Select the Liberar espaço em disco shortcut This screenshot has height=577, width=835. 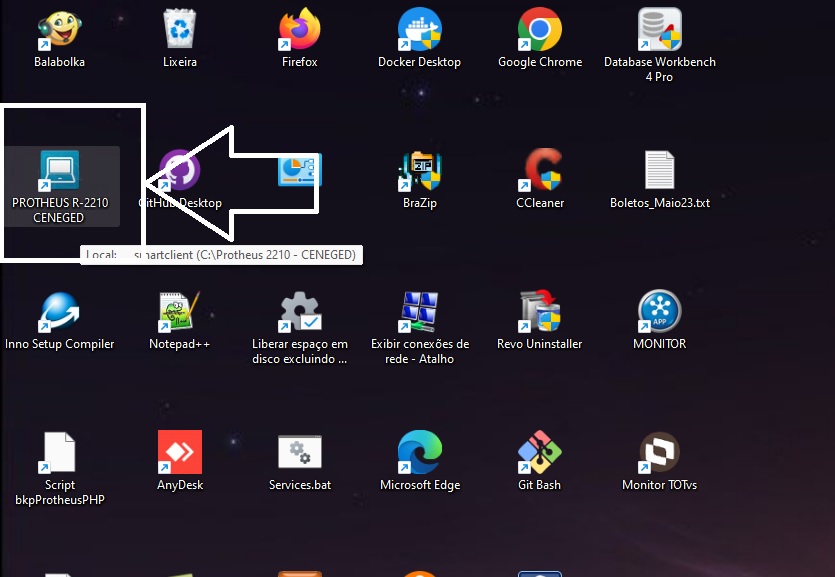click(299, 313)
